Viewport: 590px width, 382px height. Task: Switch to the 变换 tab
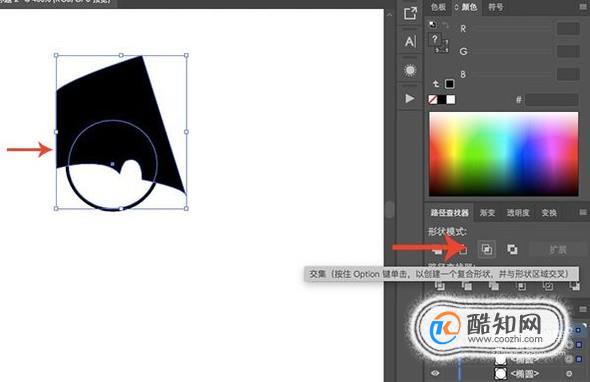(x=549, y=213)
